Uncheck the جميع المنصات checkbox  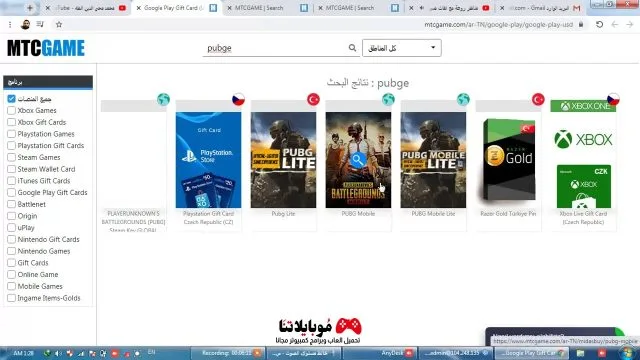[x=11, y=99]
